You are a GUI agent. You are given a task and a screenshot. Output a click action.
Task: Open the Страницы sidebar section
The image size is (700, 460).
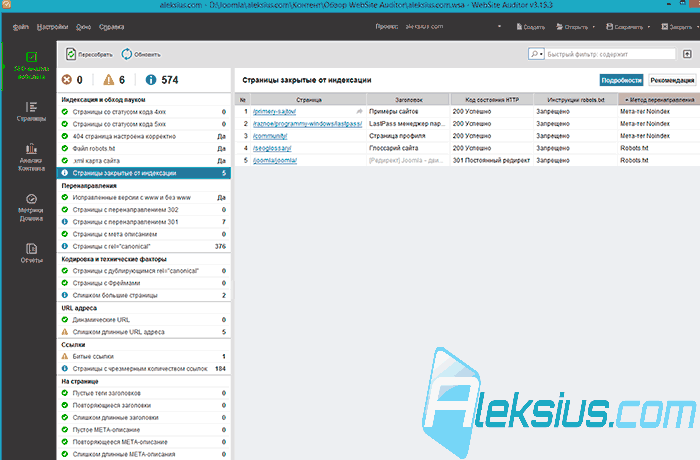31,111
